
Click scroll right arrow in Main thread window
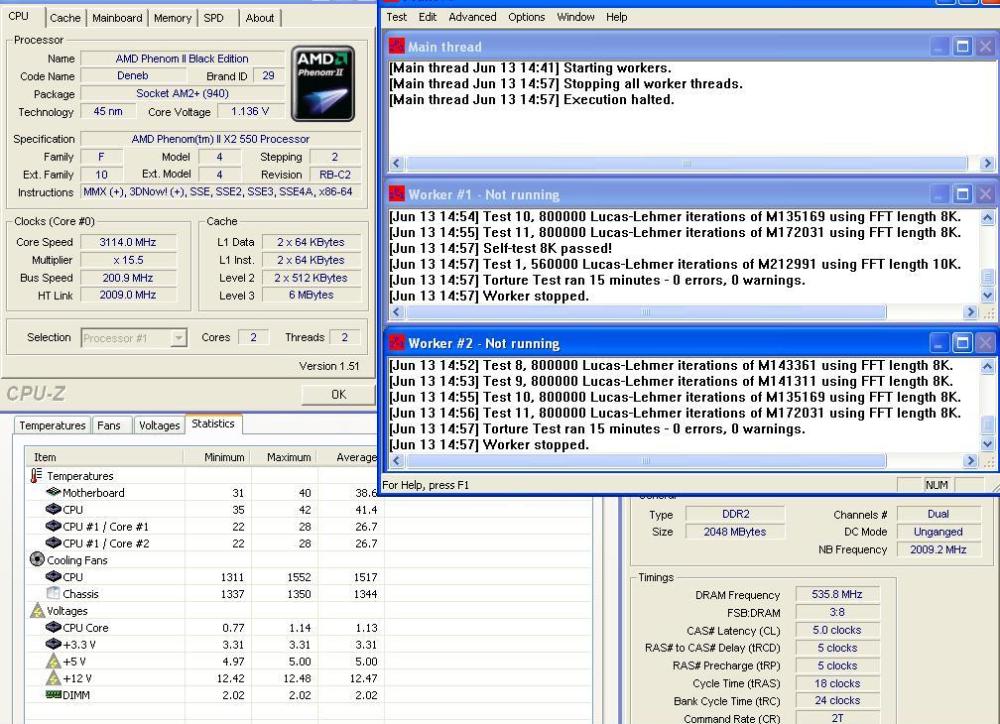click(x=987, y=163)
